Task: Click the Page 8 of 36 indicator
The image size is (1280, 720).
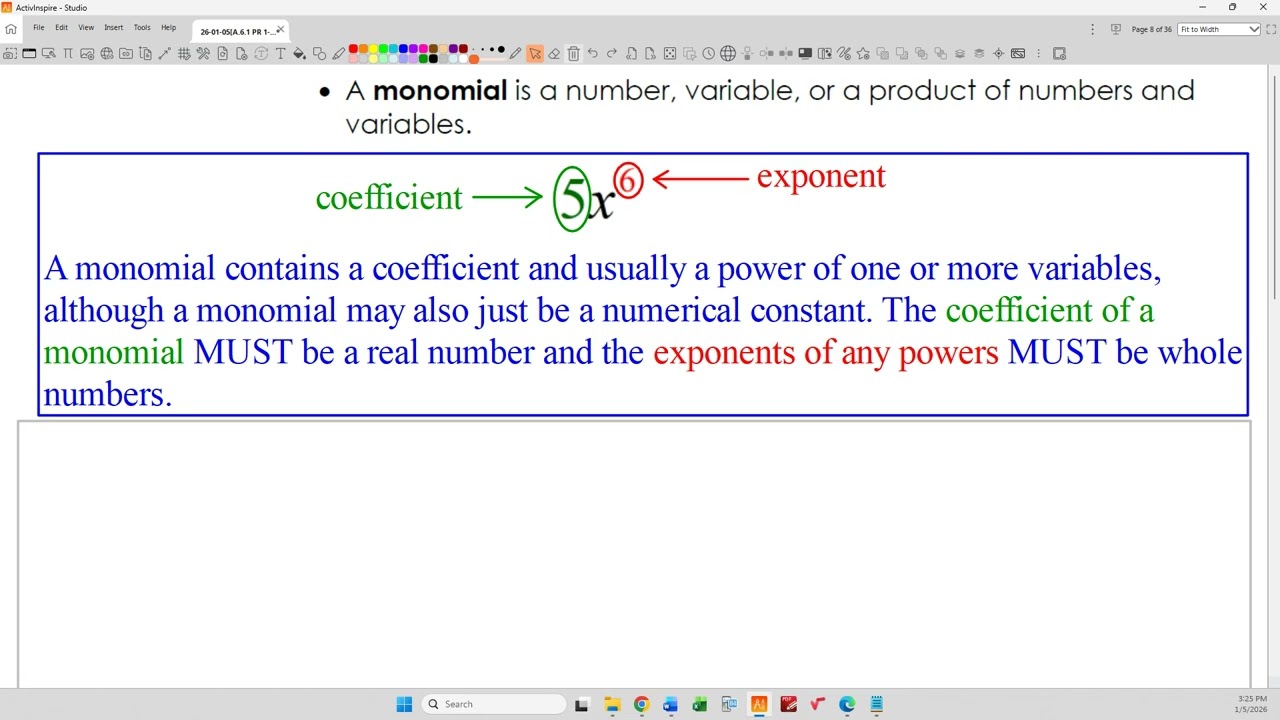Action: pyautogui.click(x=1151, y=29)
